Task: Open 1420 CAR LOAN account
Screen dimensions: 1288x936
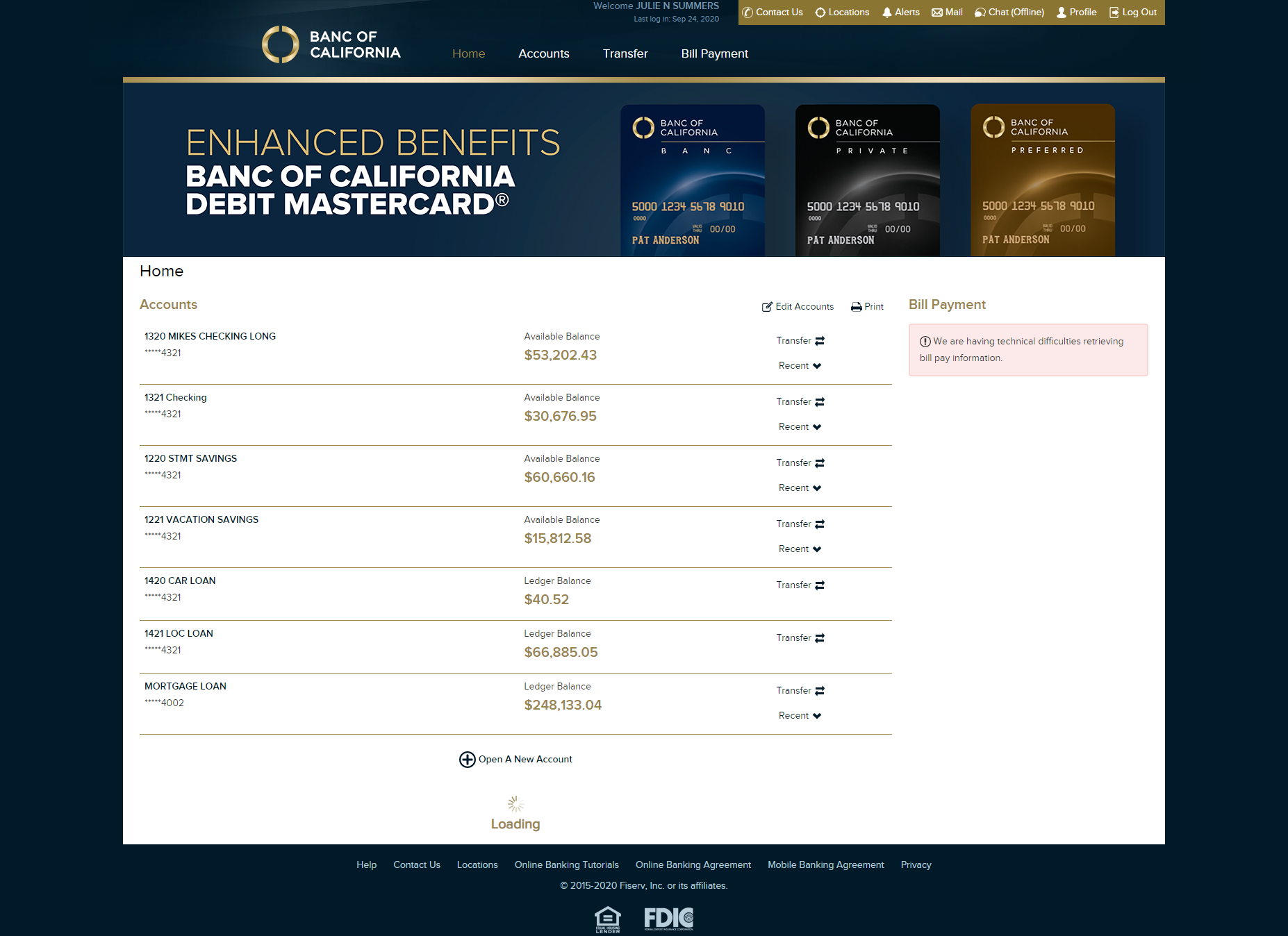Action: [x=180, y=580]
